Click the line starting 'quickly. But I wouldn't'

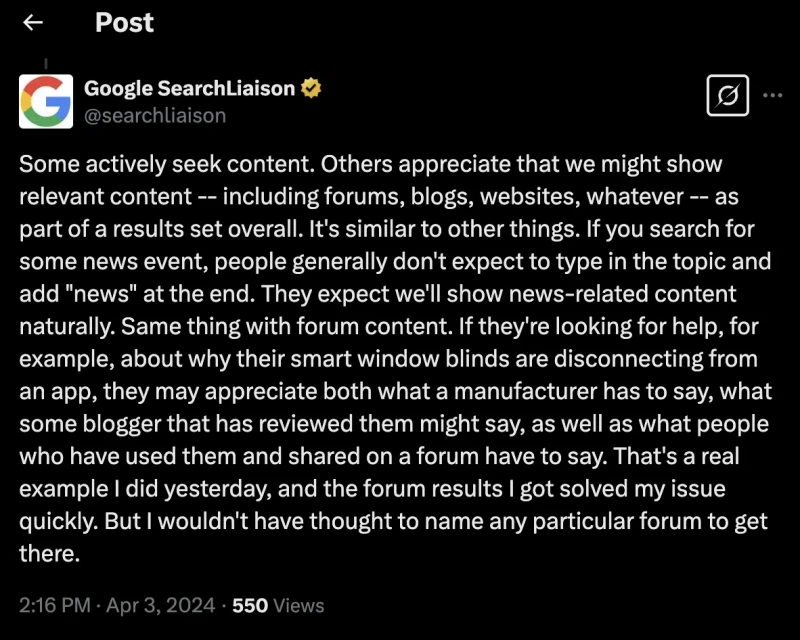(x=393, y=522)
